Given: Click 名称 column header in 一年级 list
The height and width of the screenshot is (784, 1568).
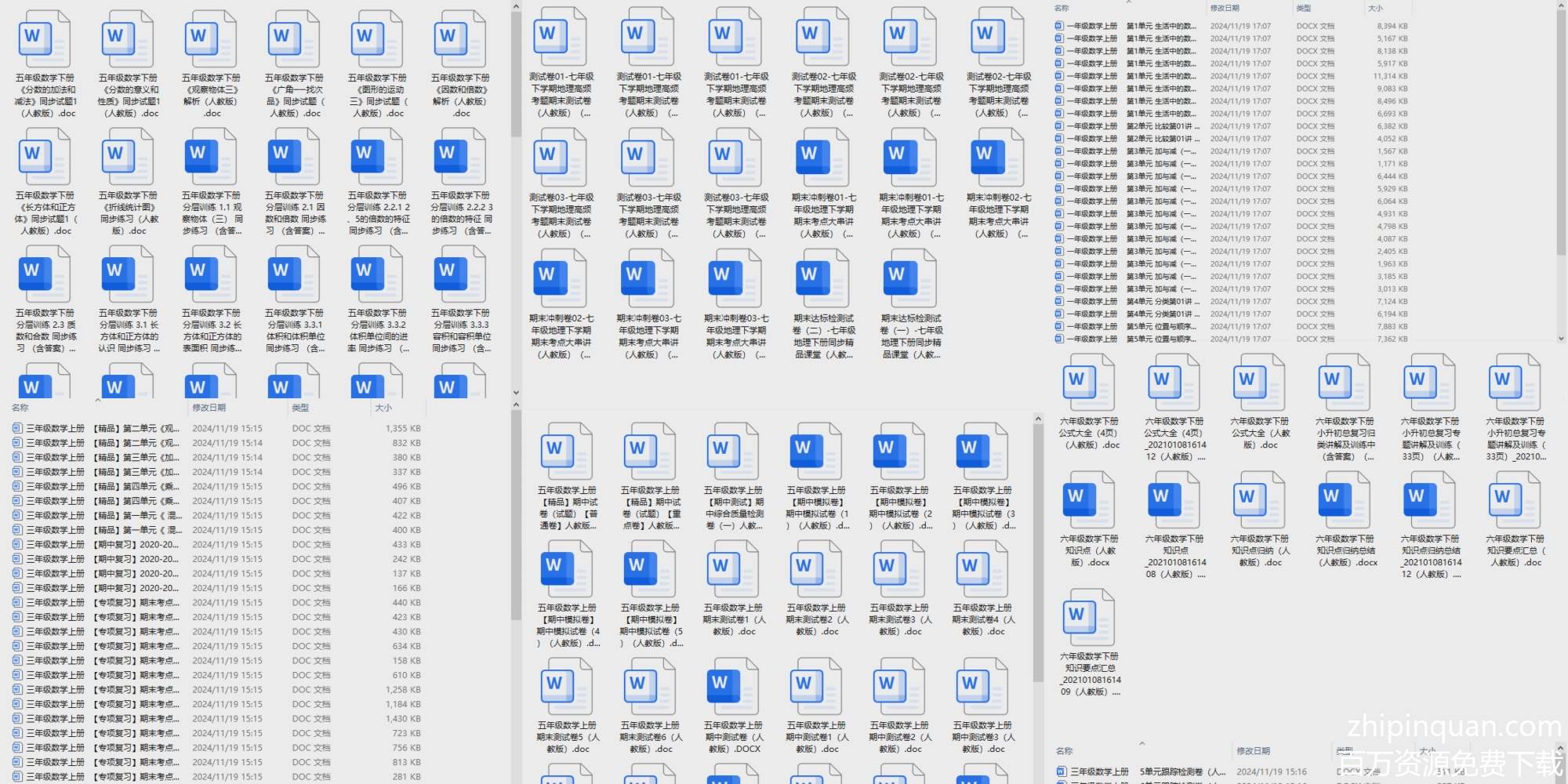Looking at the screenshot, I should (x=1062, y=8).
